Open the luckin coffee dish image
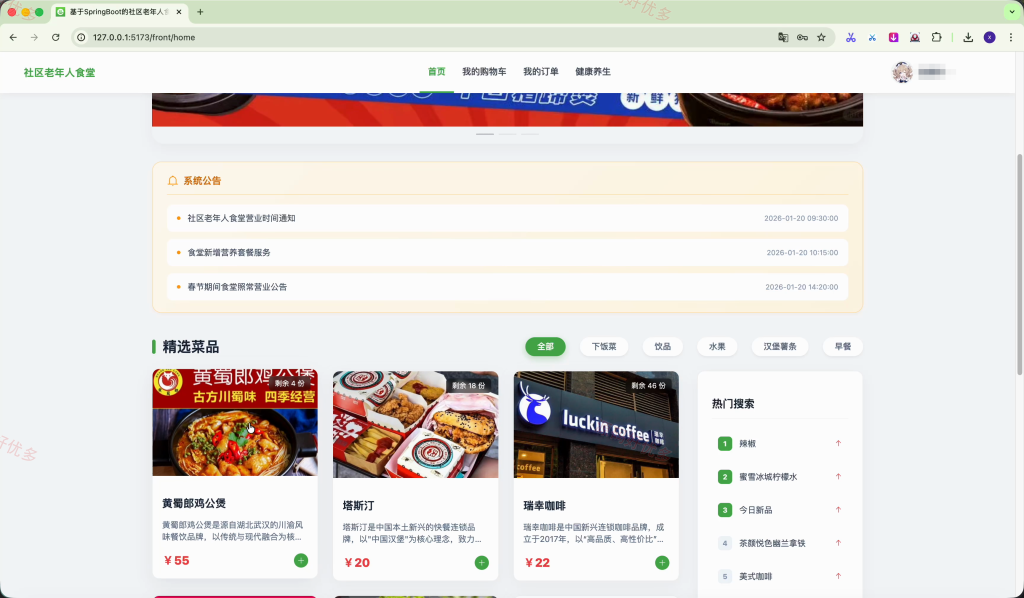 pos(596,424)
